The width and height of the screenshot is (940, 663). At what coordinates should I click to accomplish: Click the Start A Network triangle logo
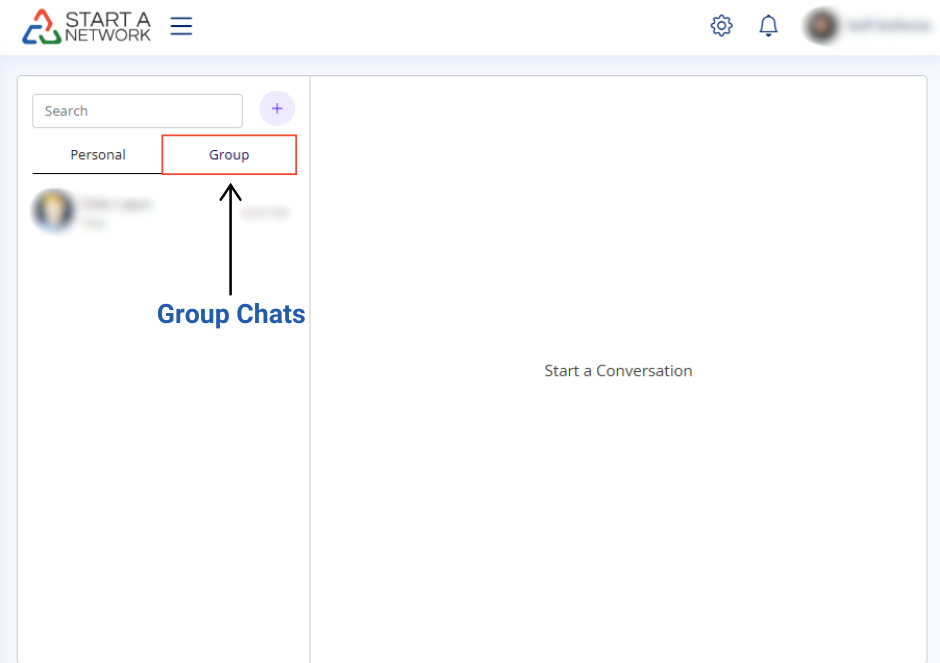[41, 27]
